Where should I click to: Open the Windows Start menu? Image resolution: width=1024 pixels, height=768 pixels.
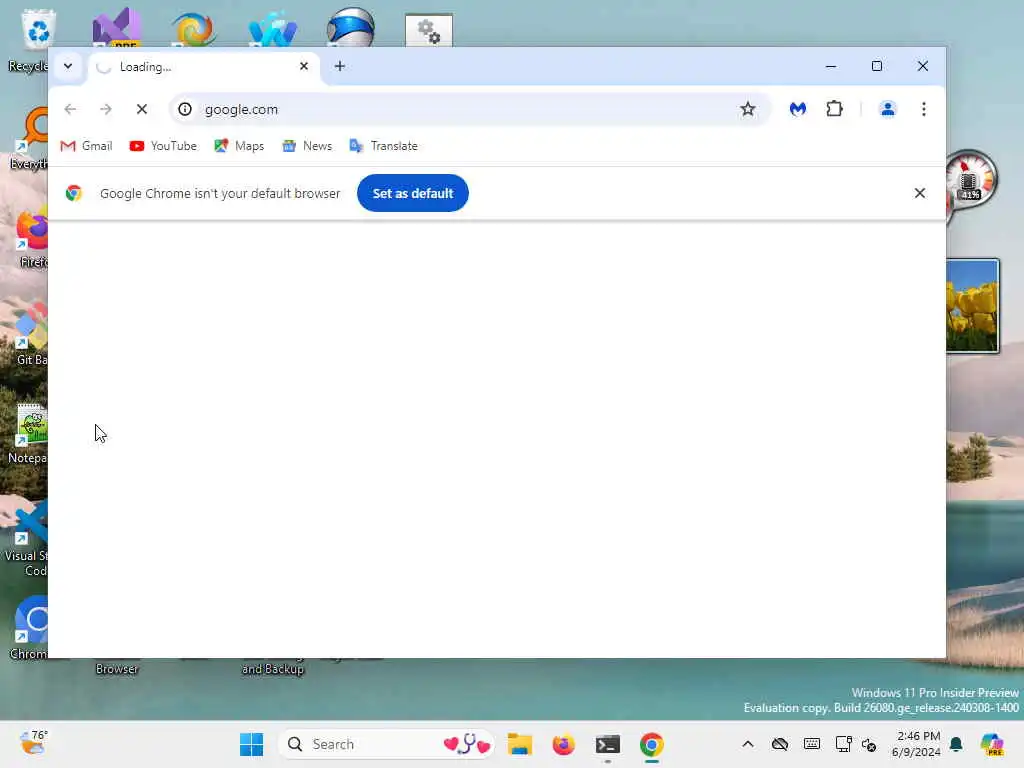coord(251,744)
